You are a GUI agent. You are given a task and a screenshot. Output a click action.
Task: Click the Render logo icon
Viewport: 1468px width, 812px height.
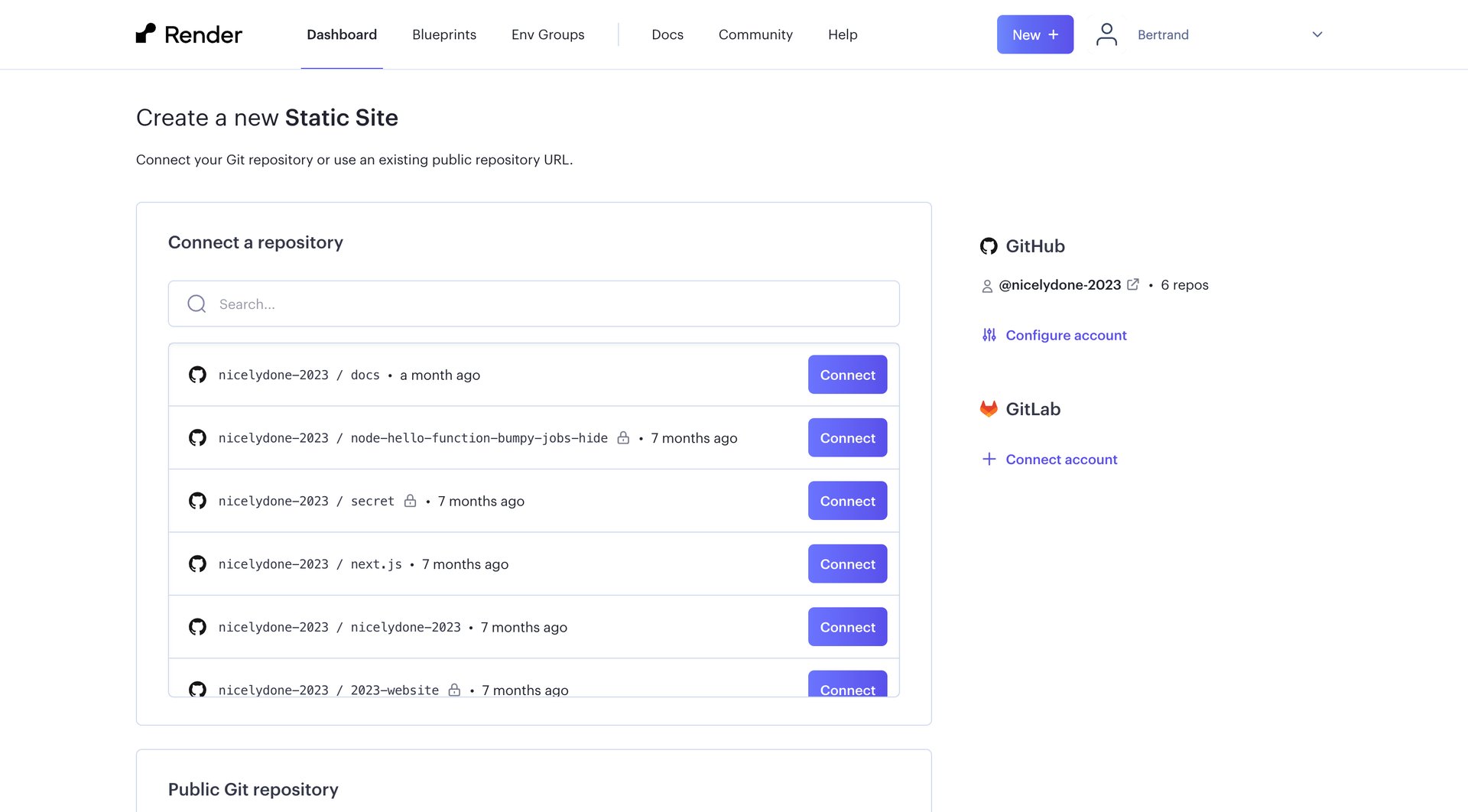tap(146, 33)
